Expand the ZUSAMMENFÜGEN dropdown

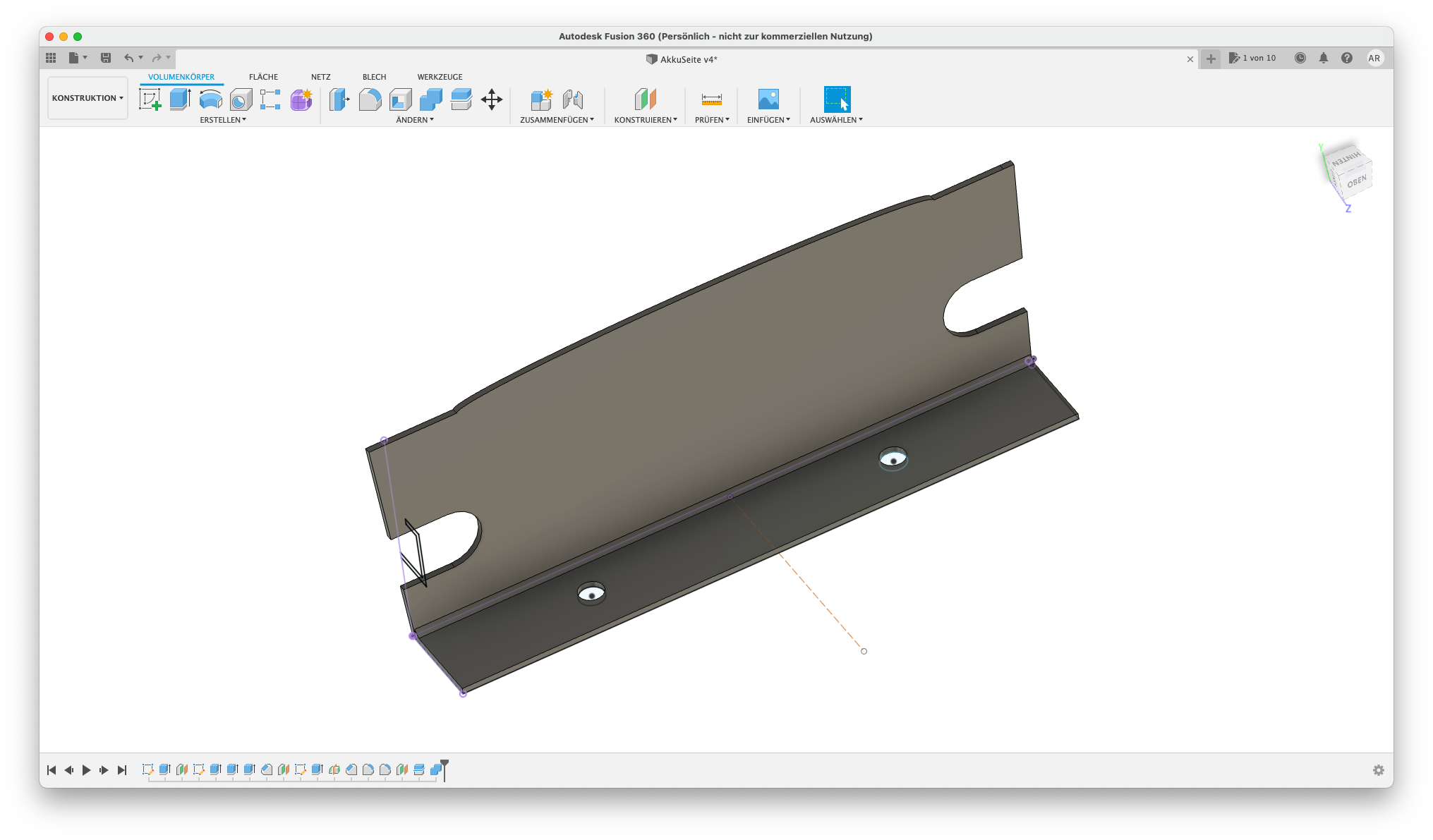point(557,120)
